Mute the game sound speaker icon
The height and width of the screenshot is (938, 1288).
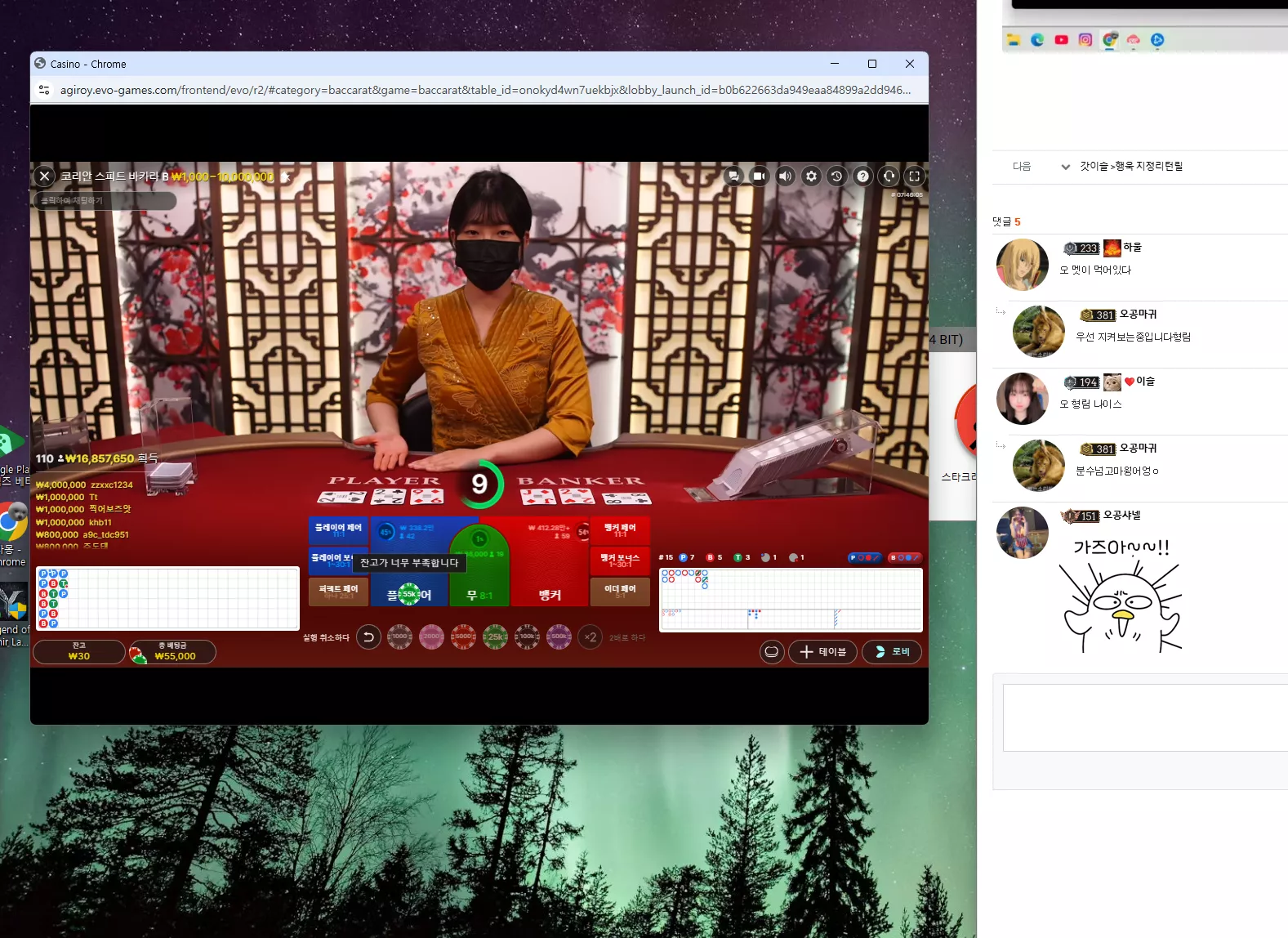(x=786, y=176)
